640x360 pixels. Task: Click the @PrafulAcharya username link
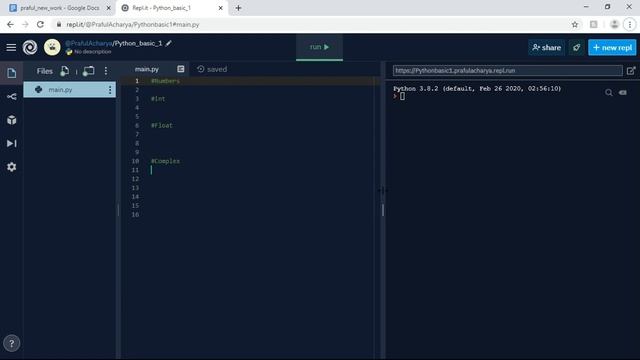88,43
